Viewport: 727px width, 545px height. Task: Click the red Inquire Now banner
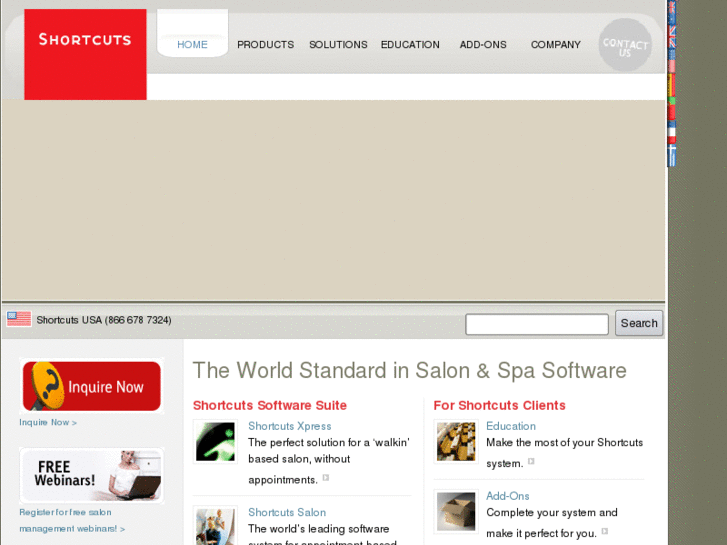click(x=92, y=386)
